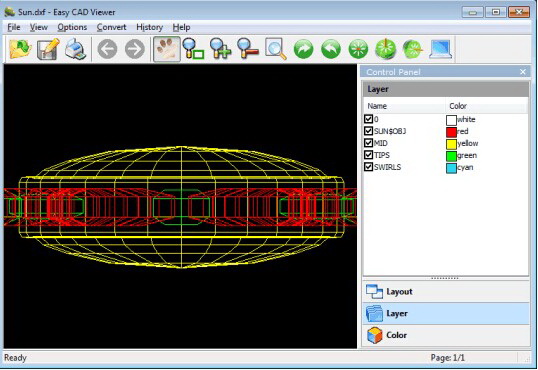
Task: Click the Layout panel icon
Action: 374,292
